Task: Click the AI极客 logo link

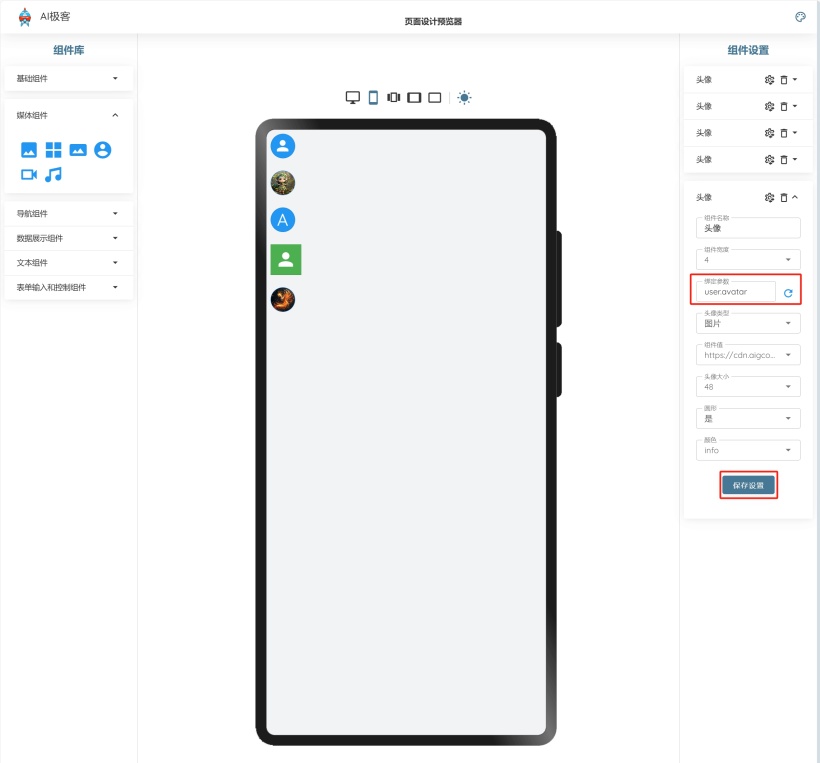Action: tap(45, 17)
